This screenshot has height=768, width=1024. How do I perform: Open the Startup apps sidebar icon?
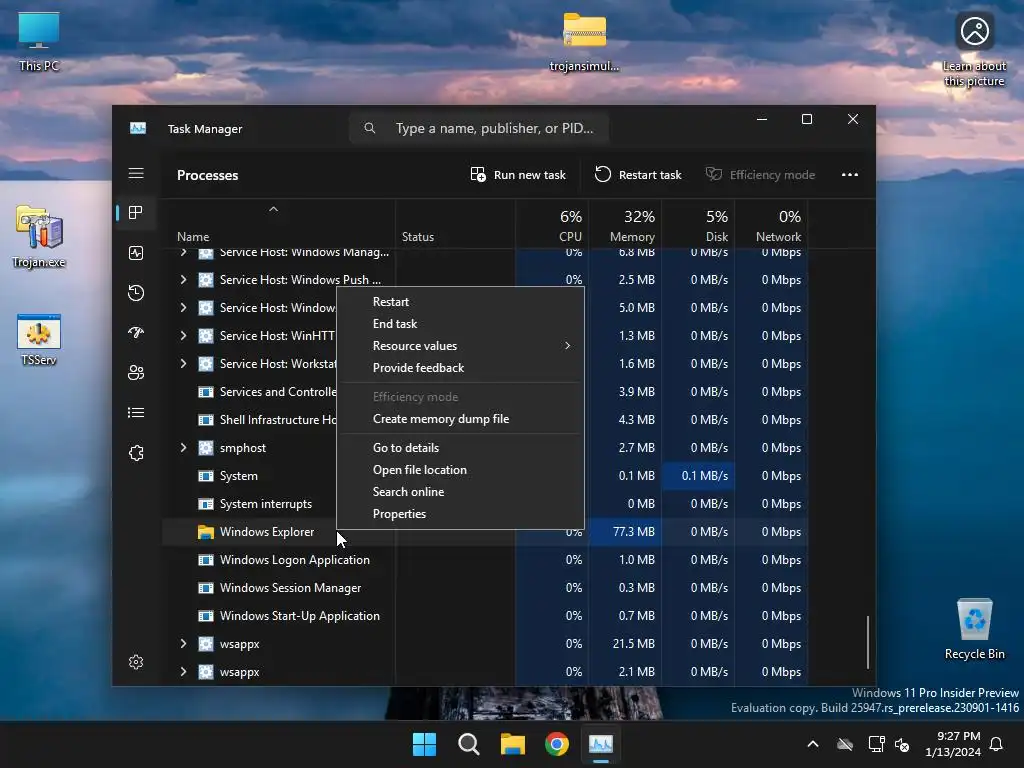point(136,332)
